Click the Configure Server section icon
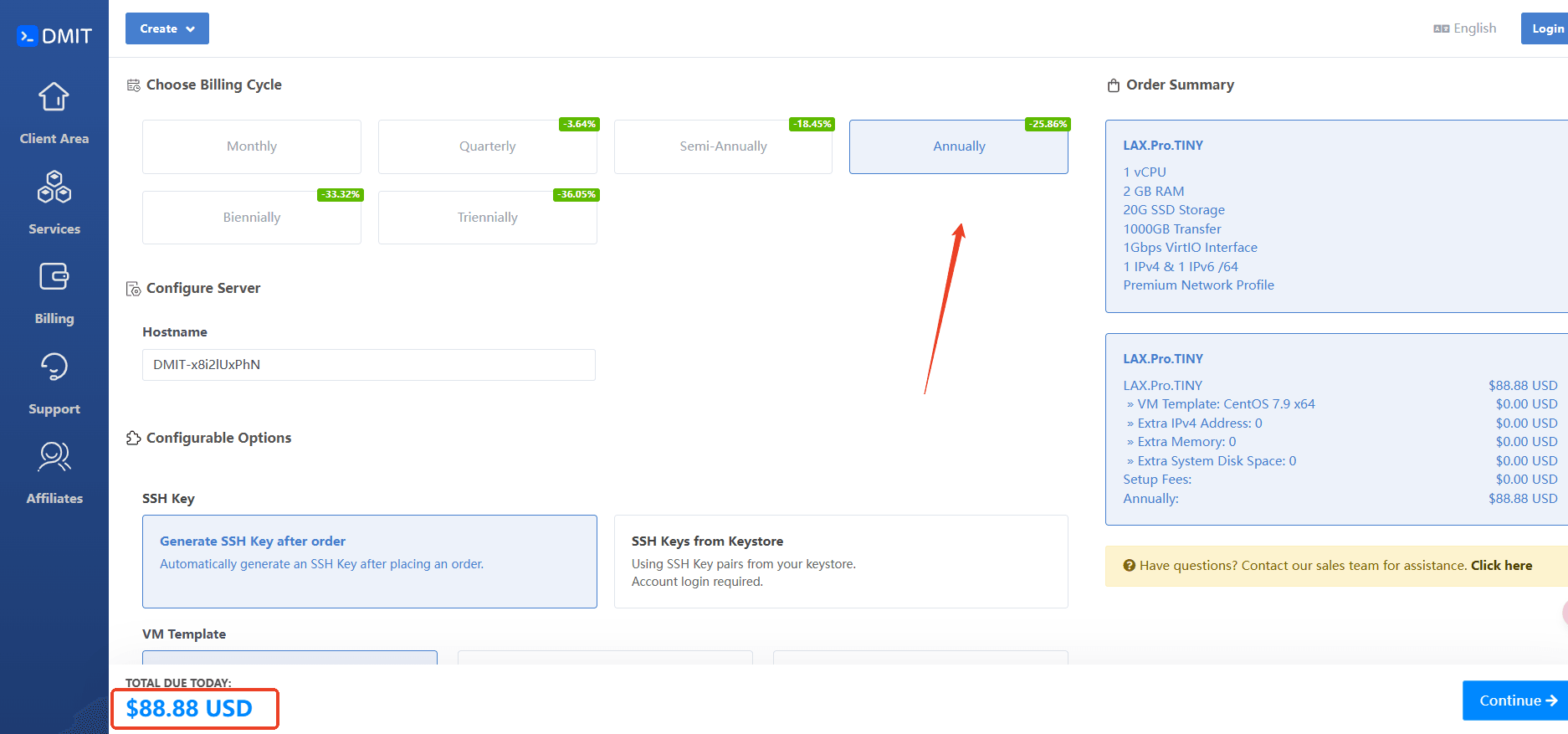This screenshot has width=1568, height=734. point(133,289)
